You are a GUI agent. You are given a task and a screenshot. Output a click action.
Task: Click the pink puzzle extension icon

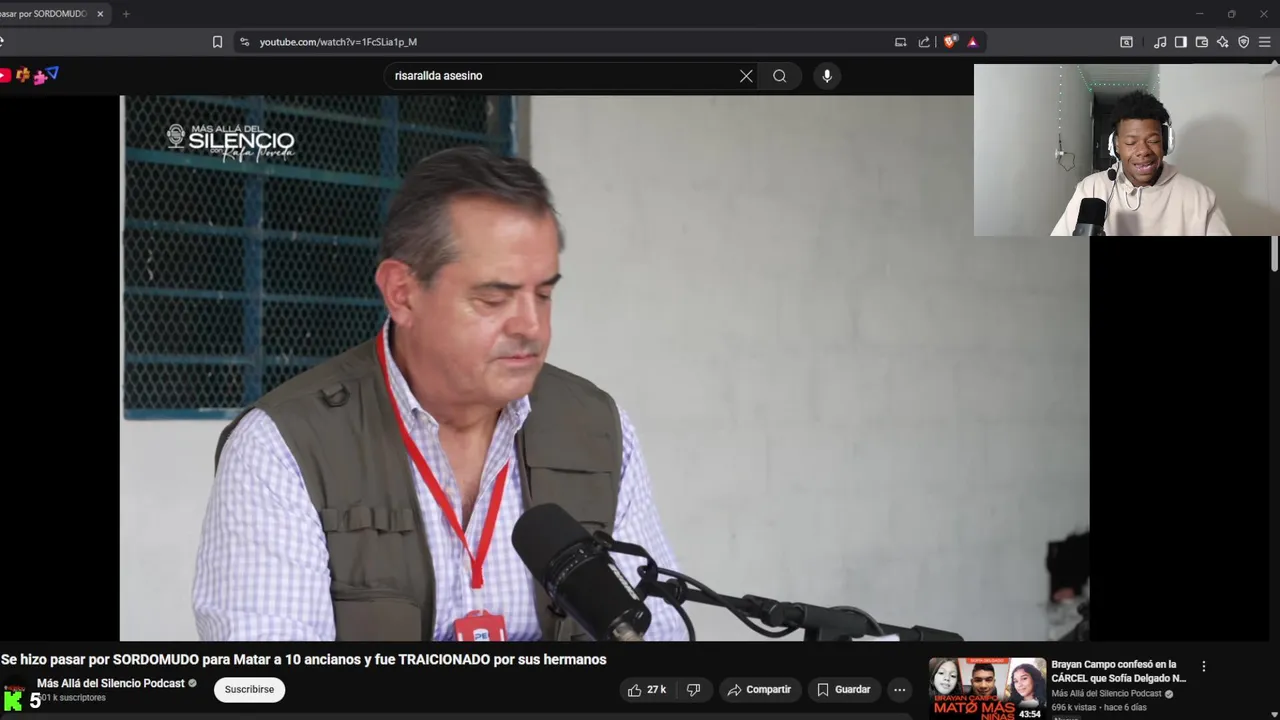click(x=39, y=76)
